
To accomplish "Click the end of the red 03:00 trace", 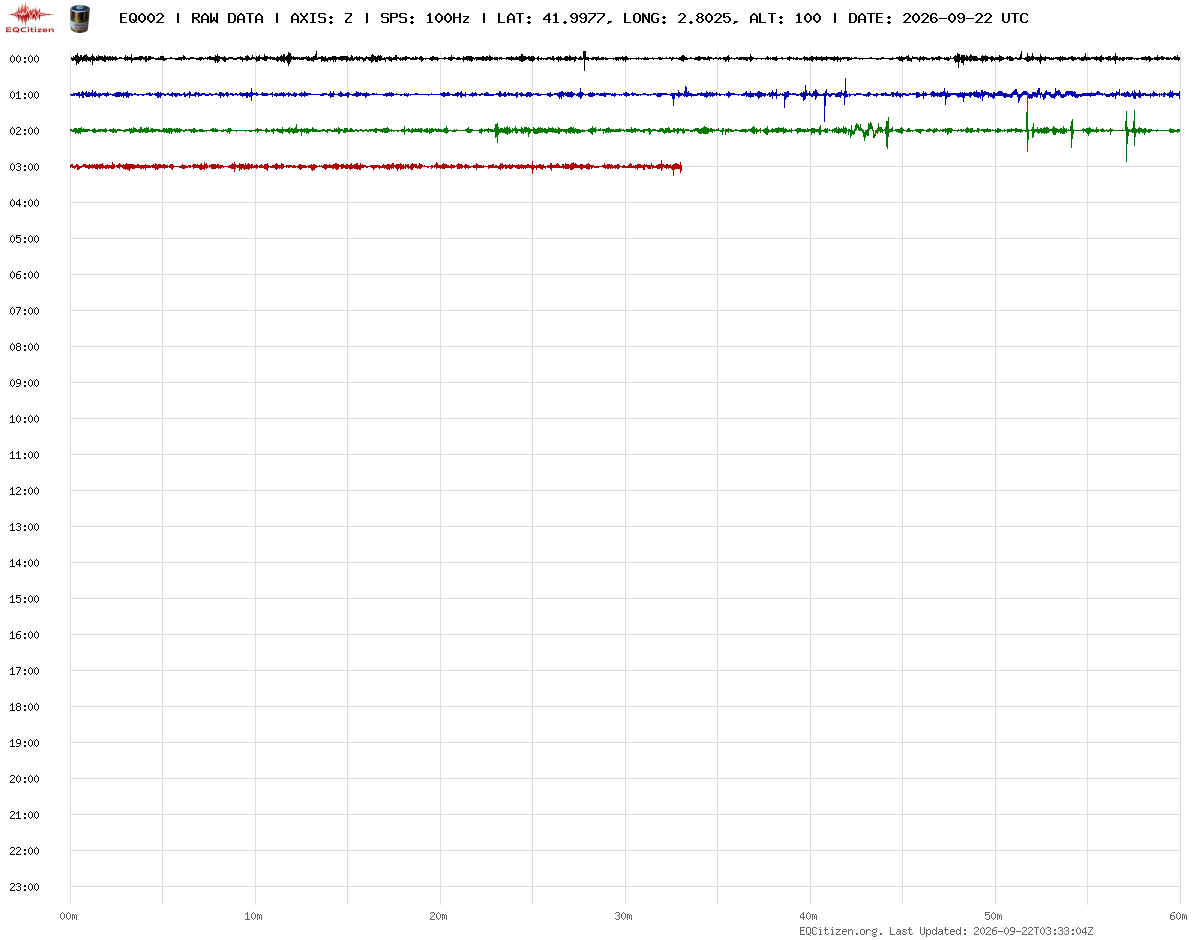I will click(680, 167).
